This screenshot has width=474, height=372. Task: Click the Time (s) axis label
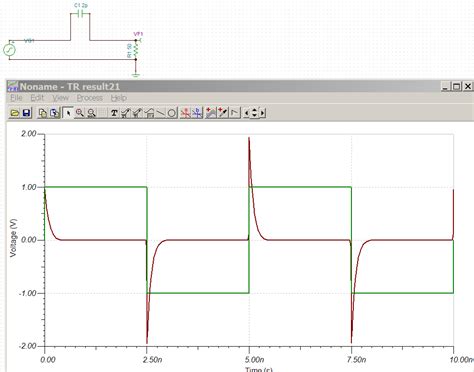click(x=259, y=369)
